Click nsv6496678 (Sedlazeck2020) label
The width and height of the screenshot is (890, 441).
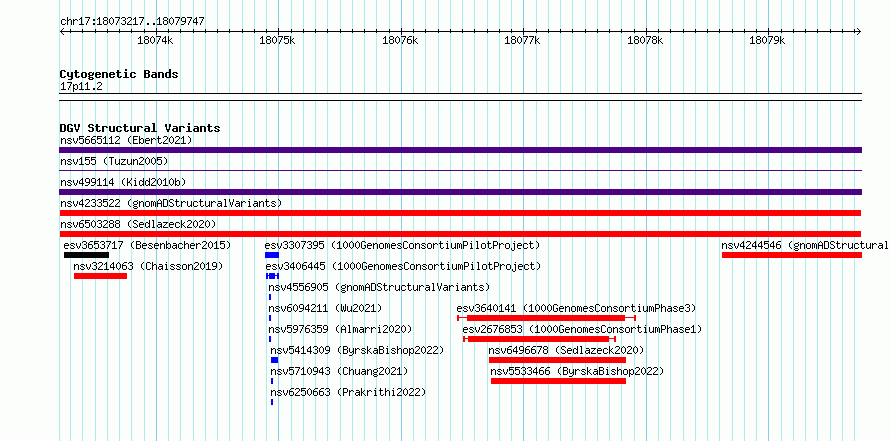[x=566, y=350]
